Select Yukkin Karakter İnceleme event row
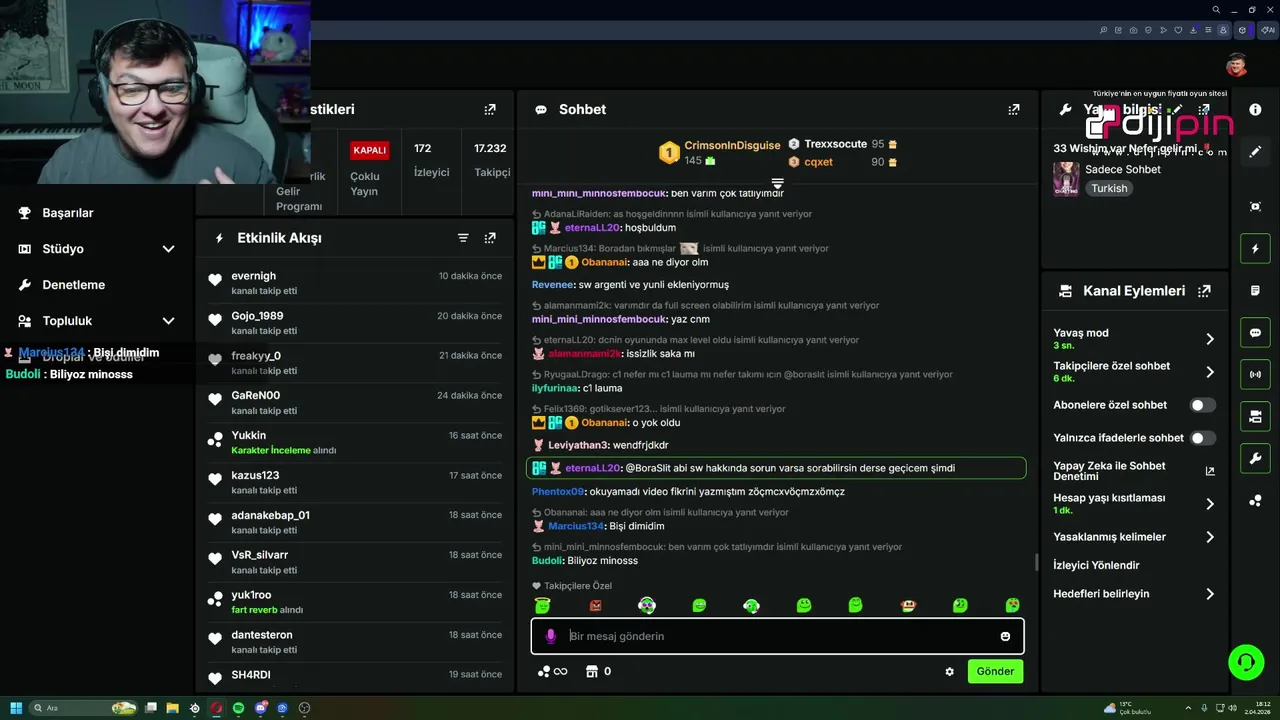This screenshot has height=720, width=1280. click(x=356, y=443)
